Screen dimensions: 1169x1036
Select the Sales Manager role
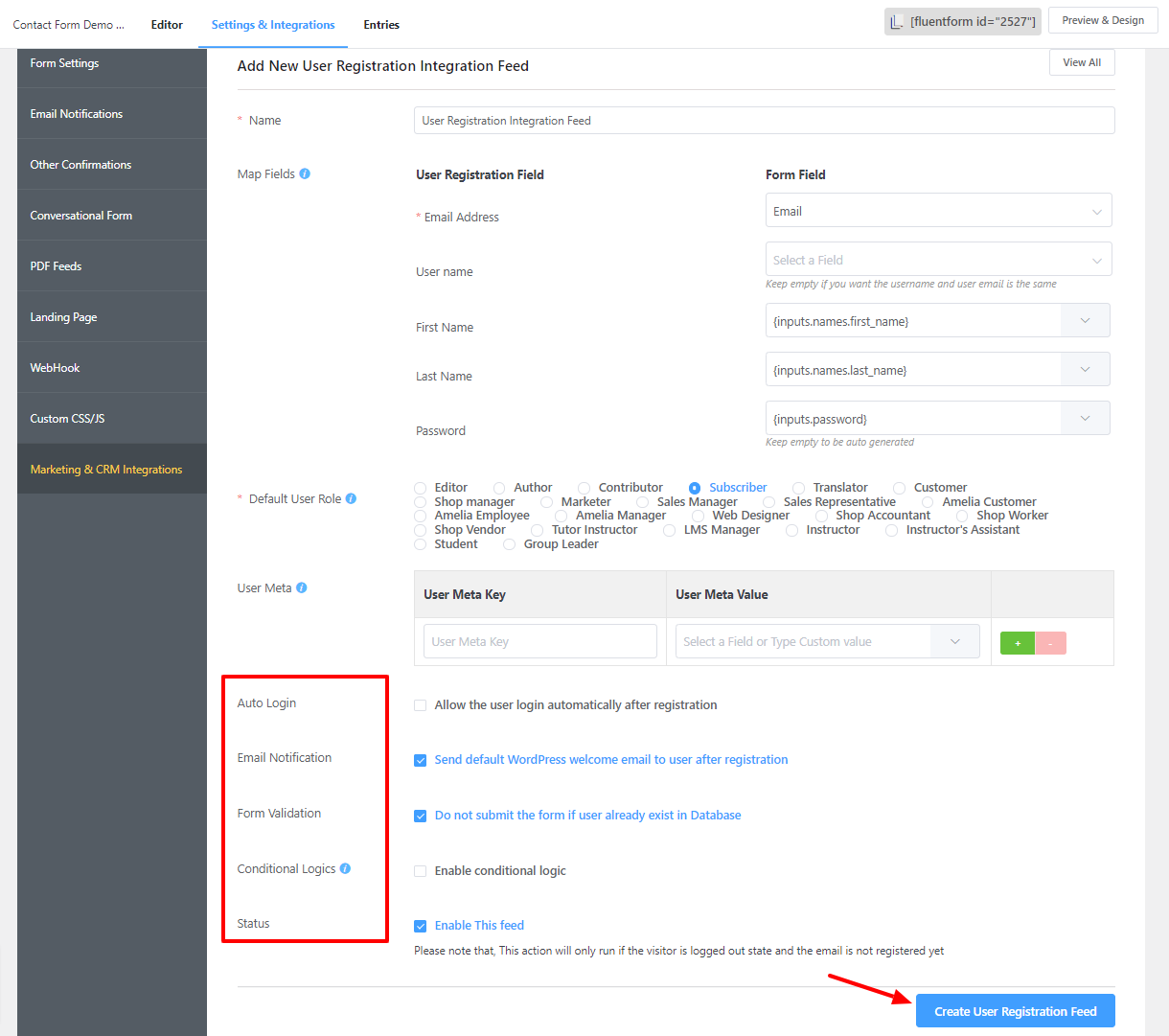point(642,502)
